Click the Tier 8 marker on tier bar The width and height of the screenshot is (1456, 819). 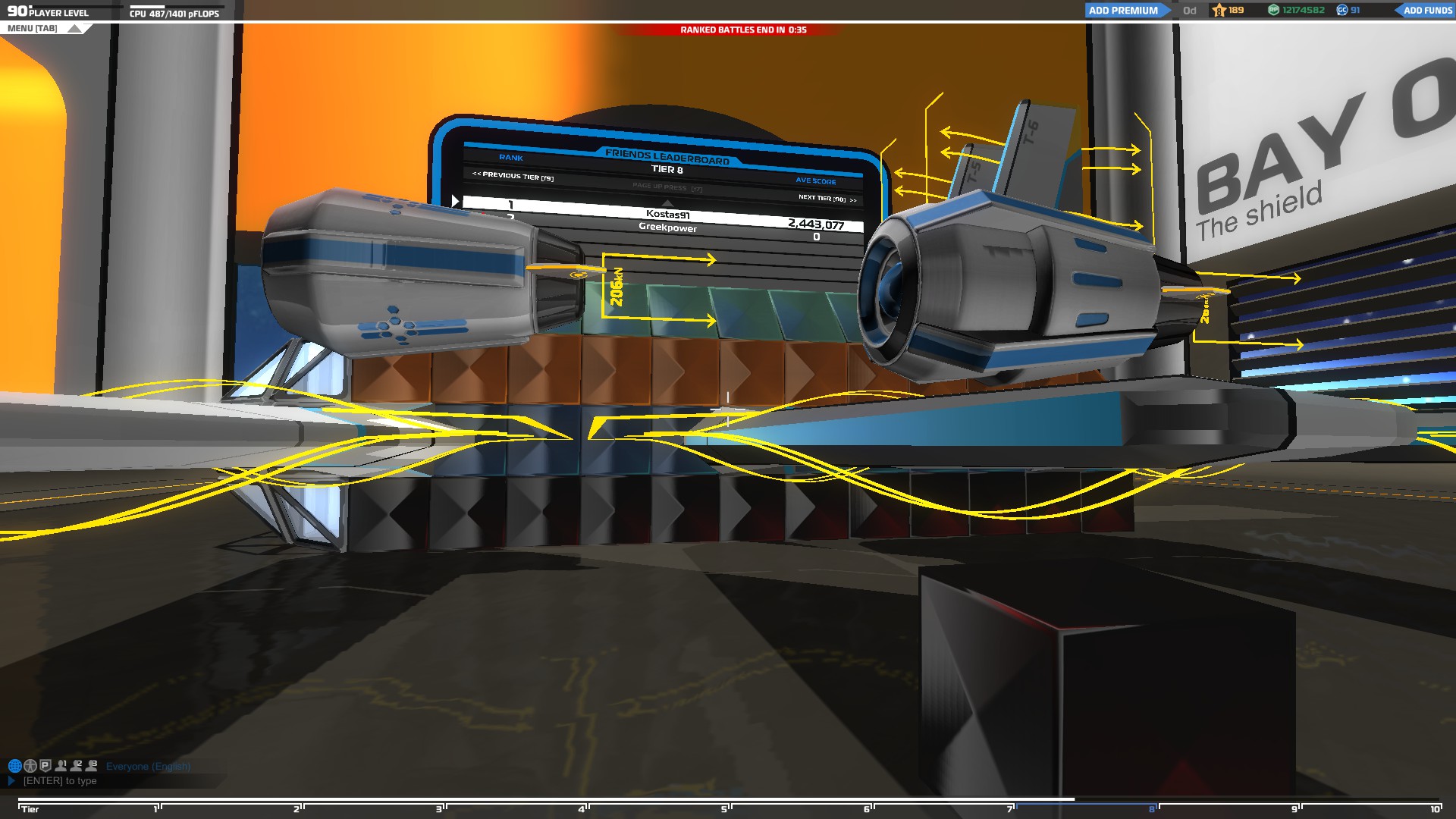pyautogui.click(x=1152, y=808)
